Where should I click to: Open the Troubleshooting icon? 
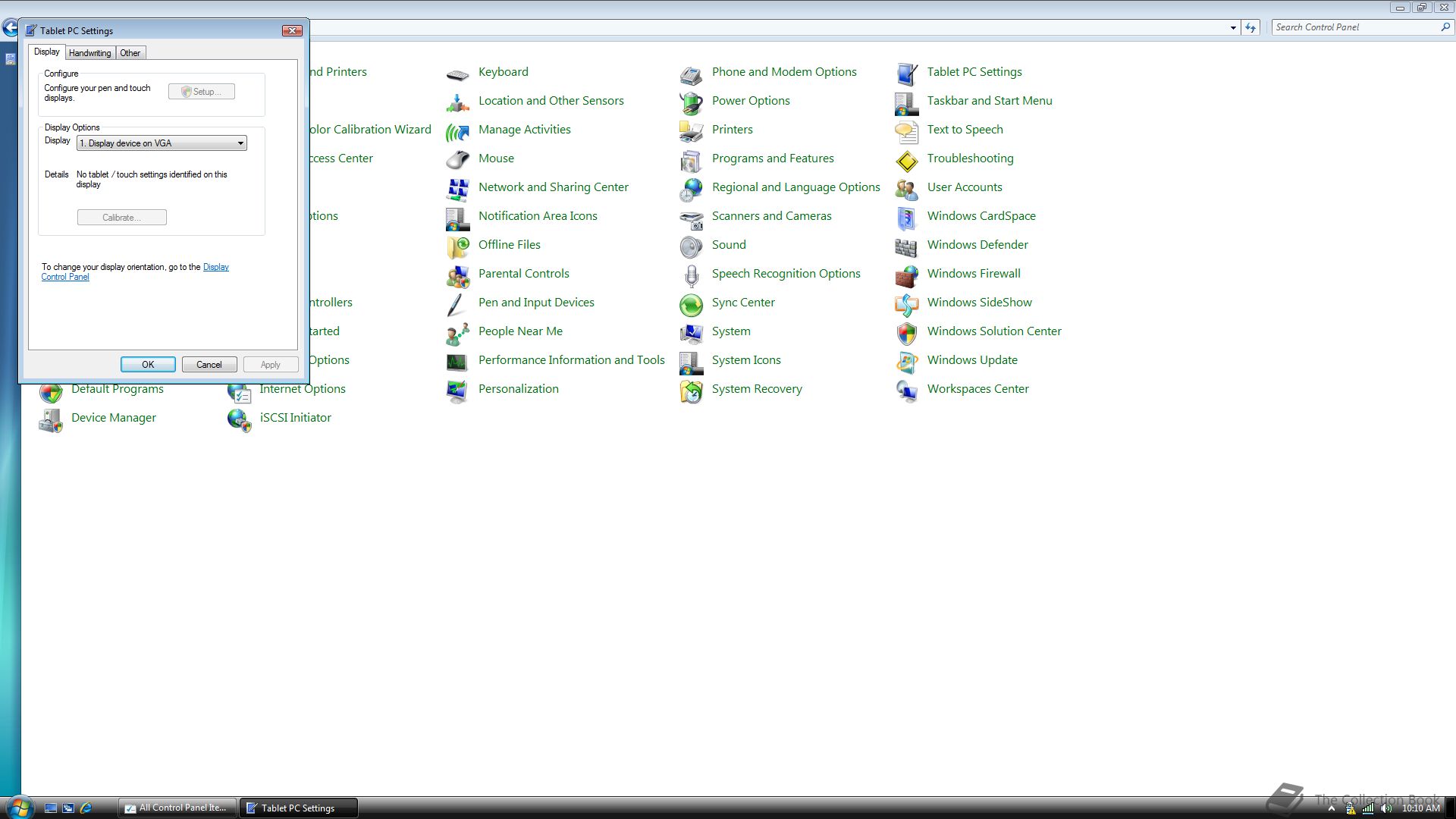pyautogui.click(x=906, y=160)
